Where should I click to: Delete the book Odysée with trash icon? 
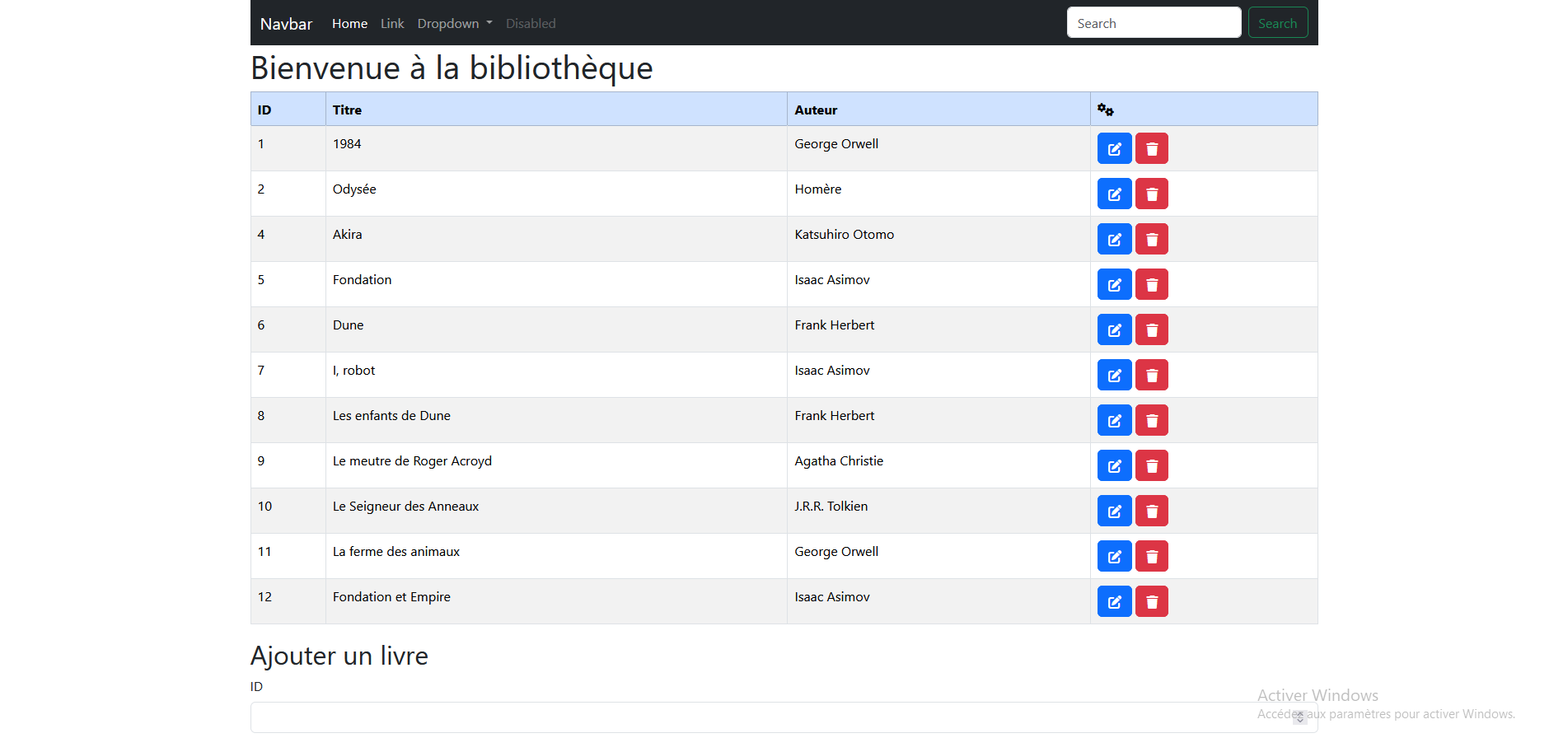tap(1151, 194)
